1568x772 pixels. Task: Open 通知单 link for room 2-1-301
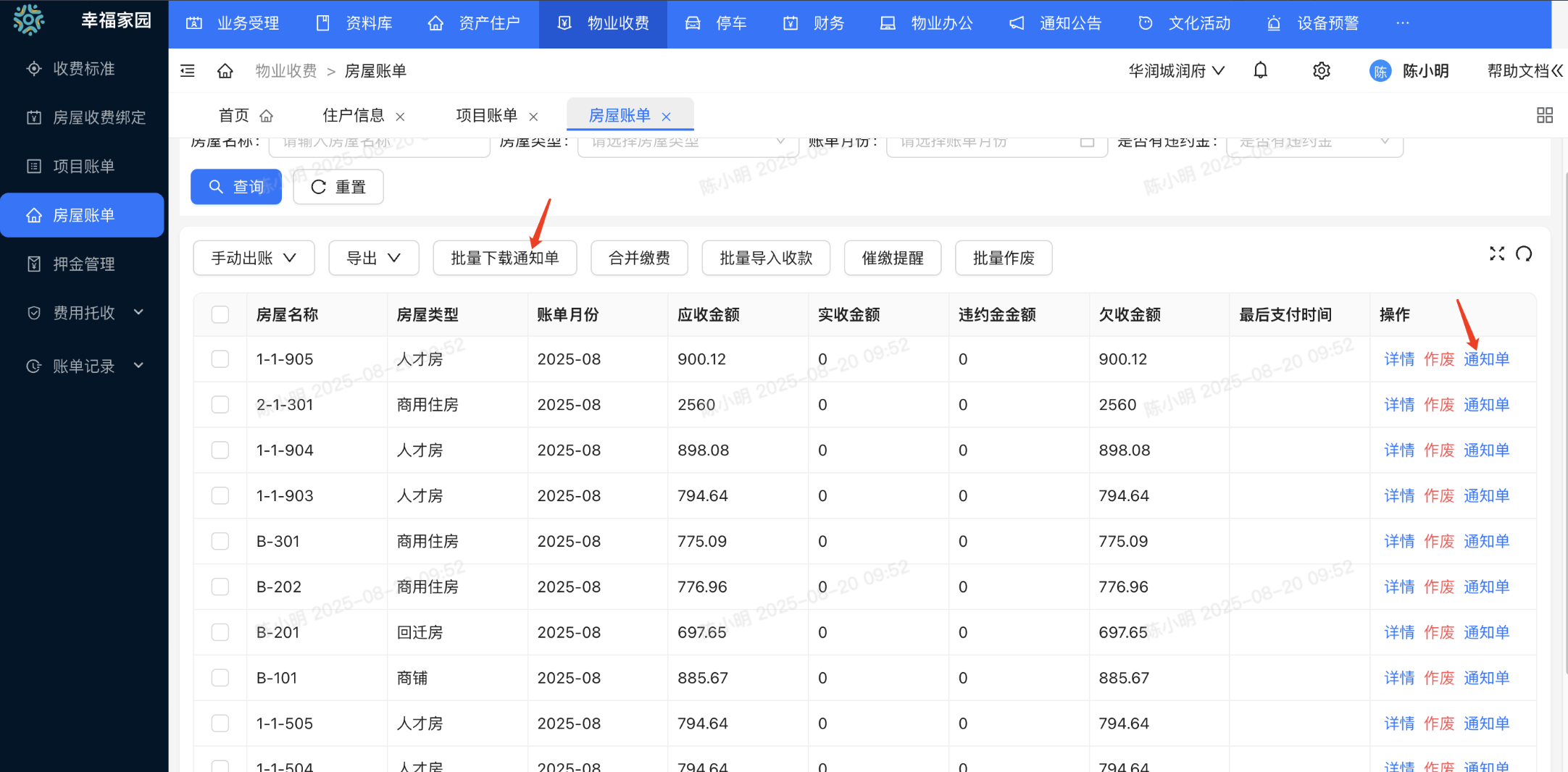coord(1486,405)
